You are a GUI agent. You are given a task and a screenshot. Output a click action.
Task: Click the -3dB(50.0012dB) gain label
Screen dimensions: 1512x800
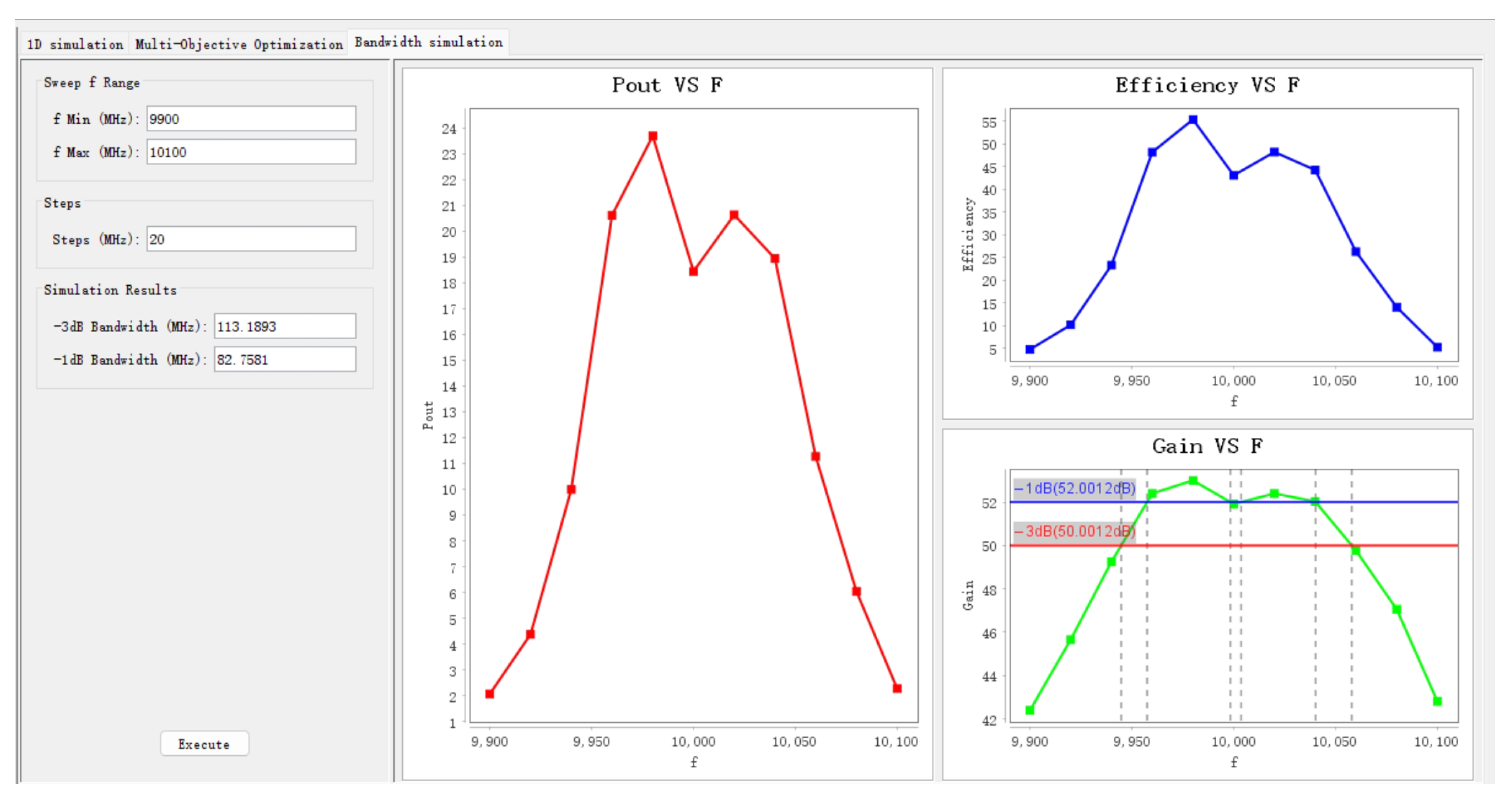(1073, 532)
